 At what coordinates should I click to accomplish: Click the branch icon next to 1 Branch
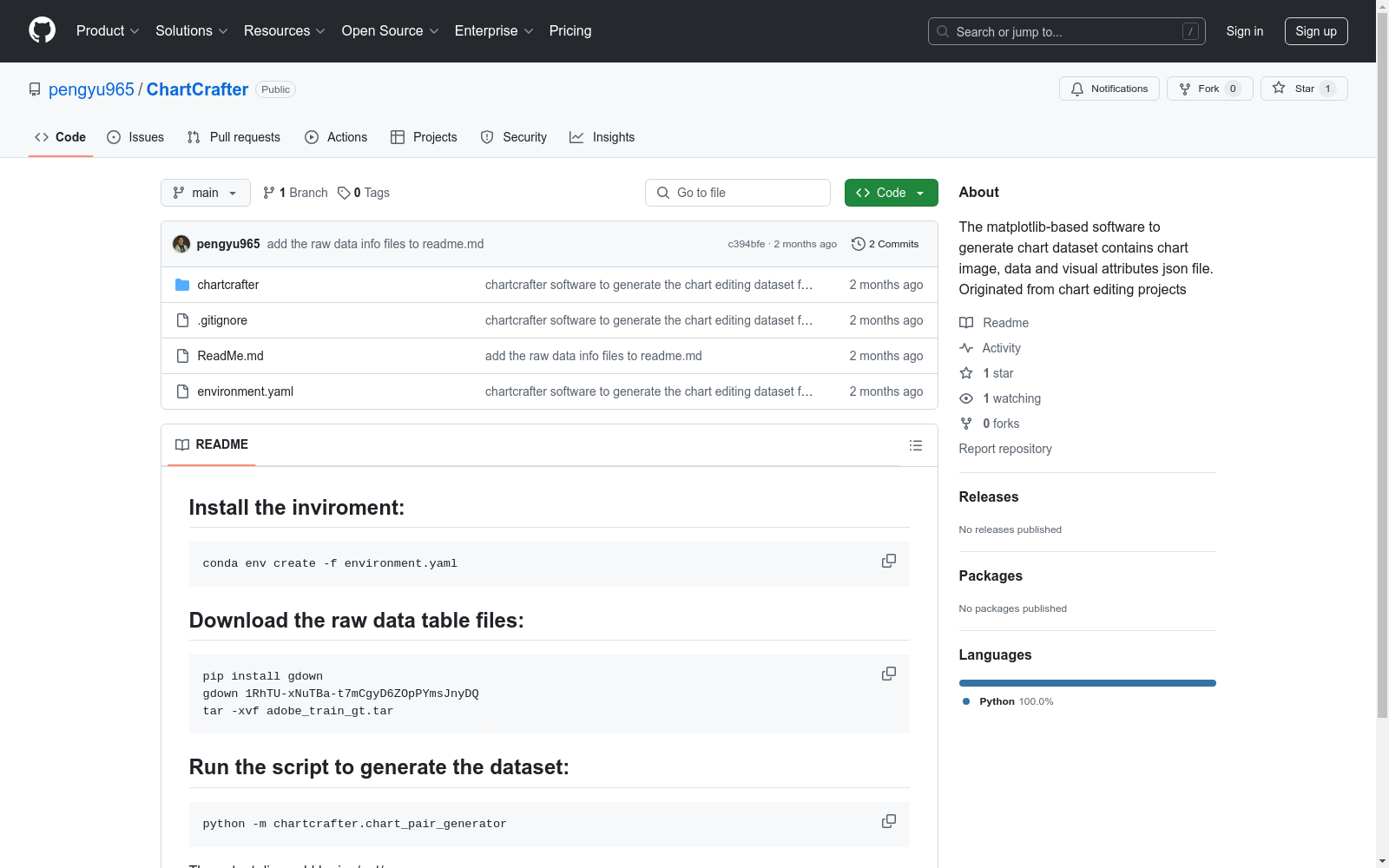269,193
